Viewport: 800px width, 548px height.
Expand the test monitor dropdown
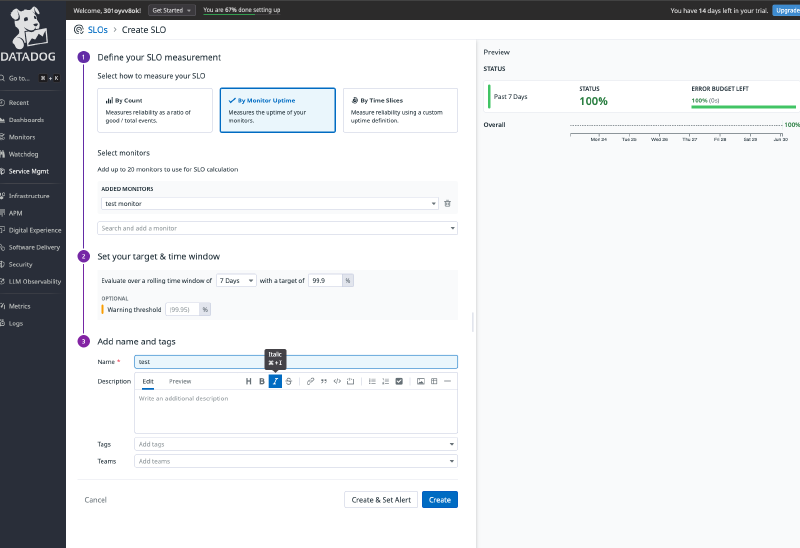(270, 204)
